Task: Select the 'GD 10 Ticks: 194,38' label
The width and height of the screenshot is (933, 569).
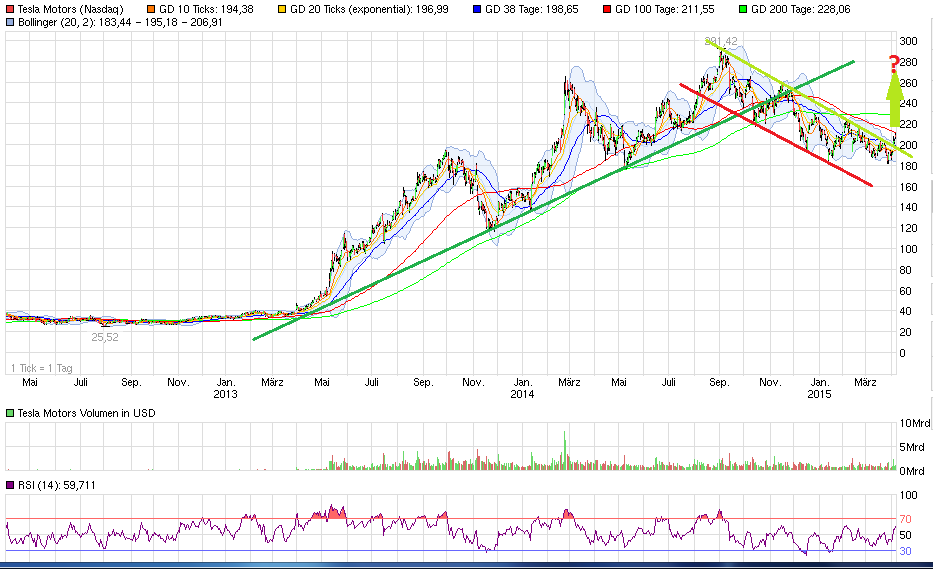Action: (206, 10)
